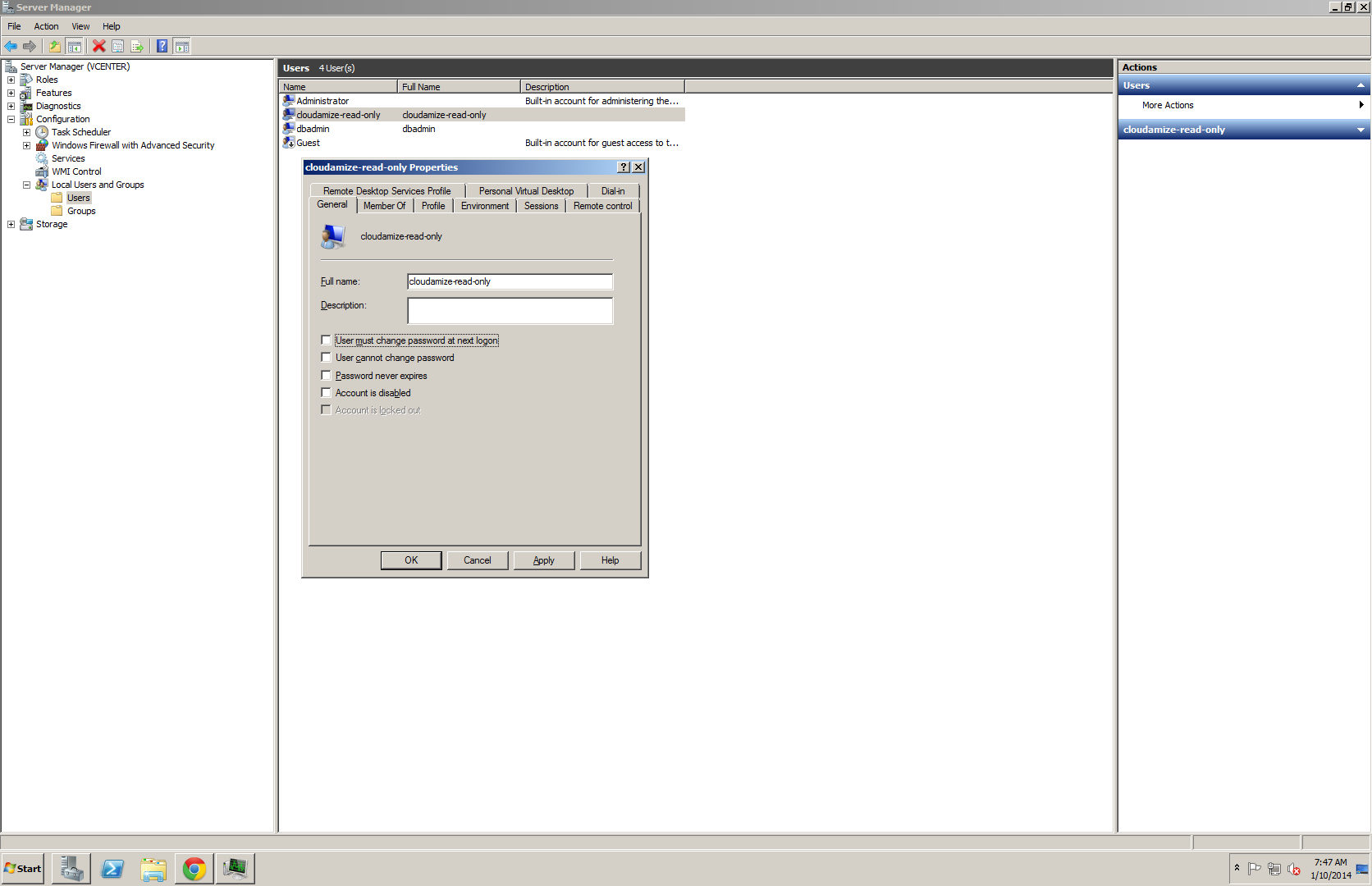Click the Properties toolbar icon
The width and height of the screenshot is (1372, 886).
tap(117, 46)
